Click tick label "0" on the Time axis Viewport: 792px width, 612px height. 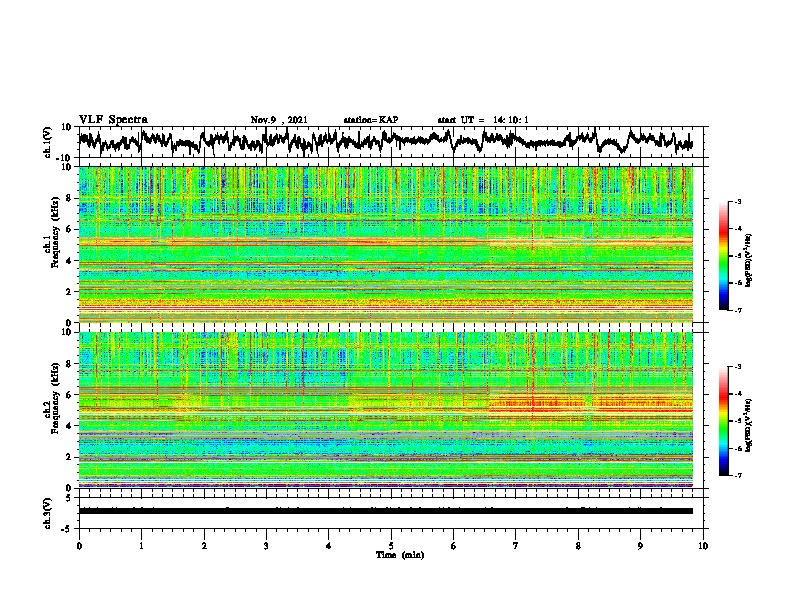tap(79, 546)
